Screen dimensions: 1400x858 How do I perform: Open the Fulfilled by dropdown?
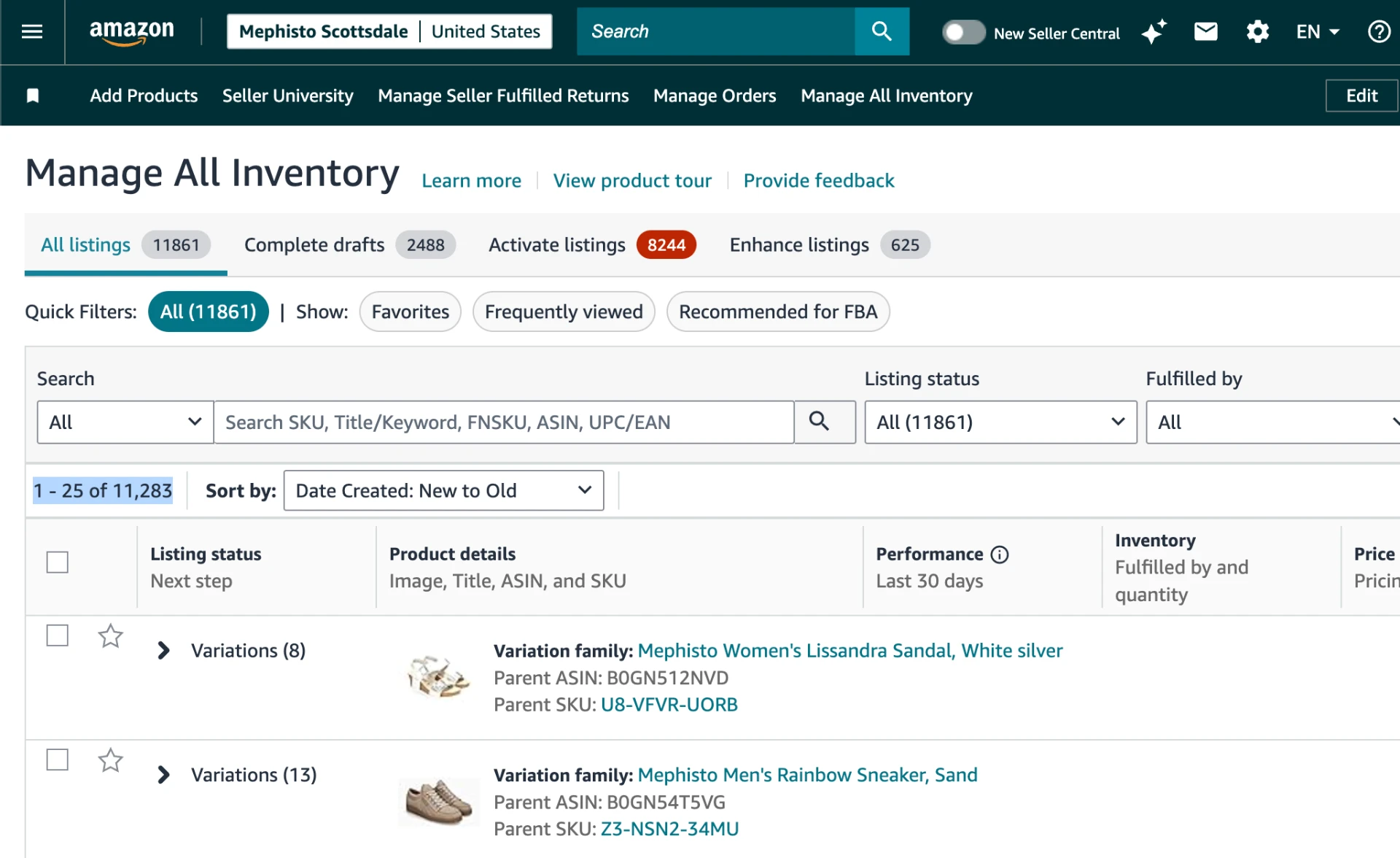(1273, 422)
